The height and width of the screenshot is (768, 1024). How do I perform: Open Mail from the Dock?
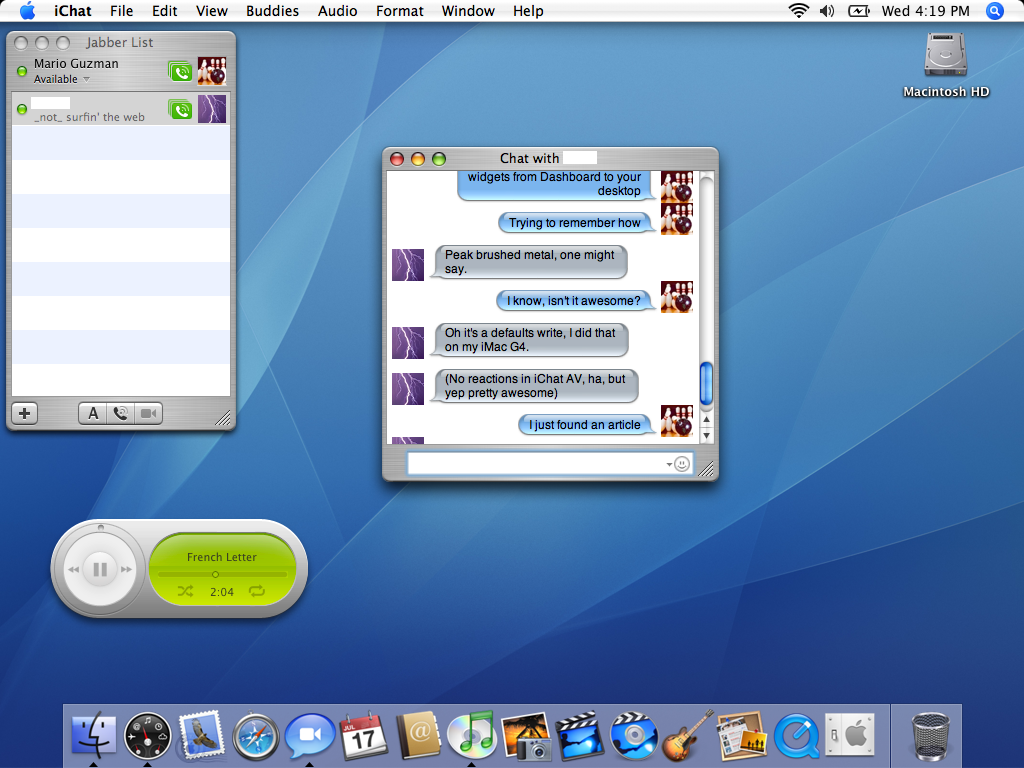point(201,735)
